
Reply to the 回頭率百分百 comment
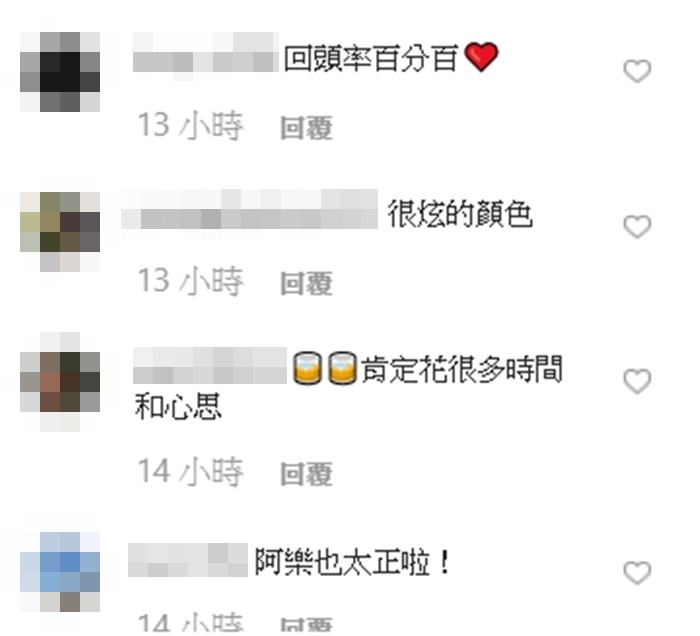pos(306,128)
